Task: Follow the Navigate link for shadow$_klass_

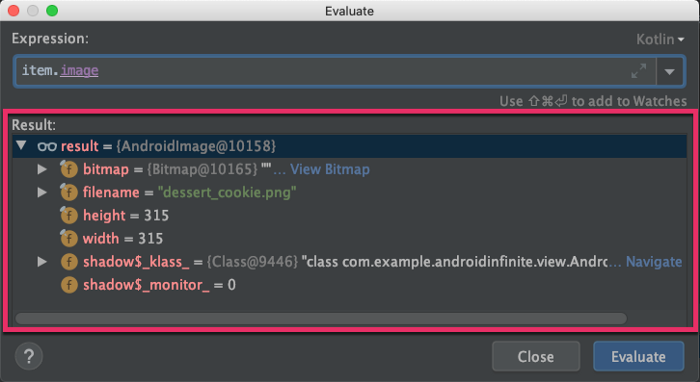Action: click(654, 262)
